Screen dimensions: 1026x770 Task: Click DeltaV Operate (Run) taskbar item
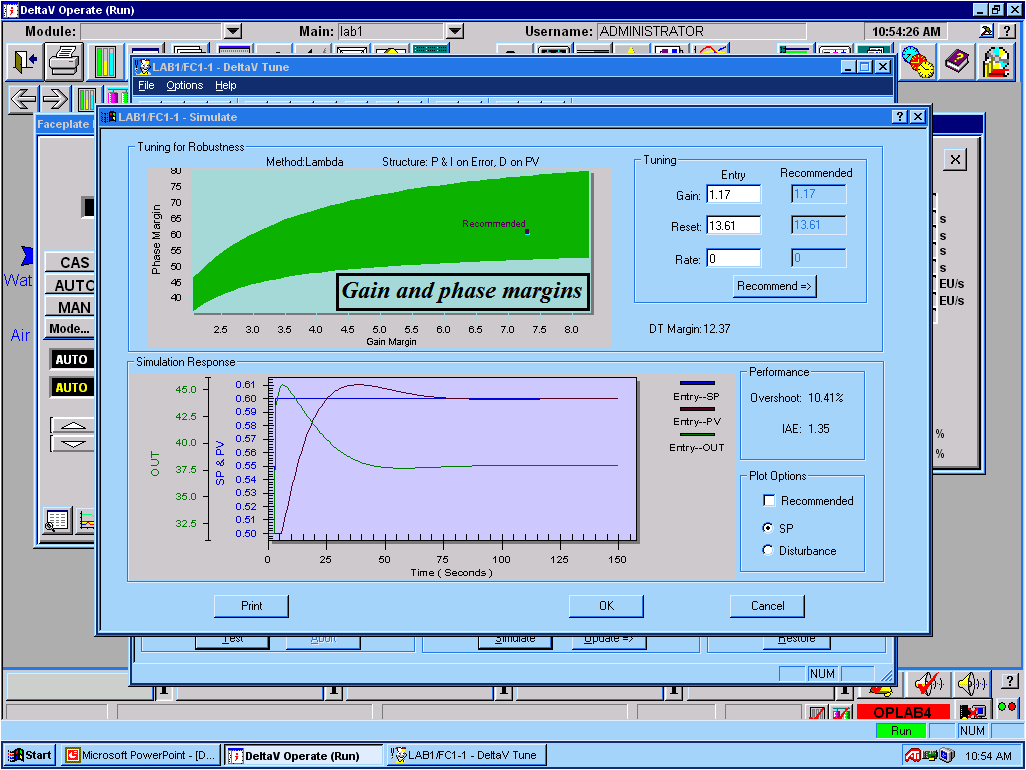tap(303, 755)
